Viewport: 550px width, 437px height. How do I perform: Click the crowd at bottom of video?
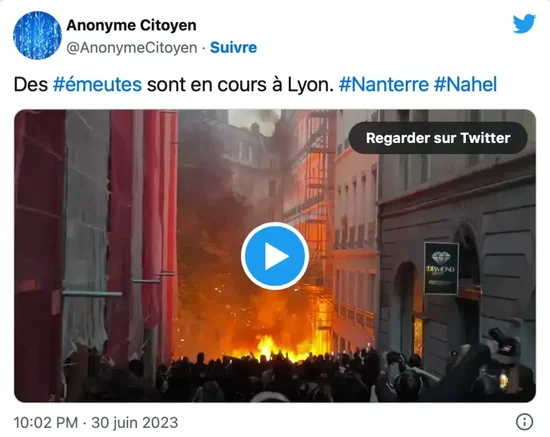coord(275,379)
